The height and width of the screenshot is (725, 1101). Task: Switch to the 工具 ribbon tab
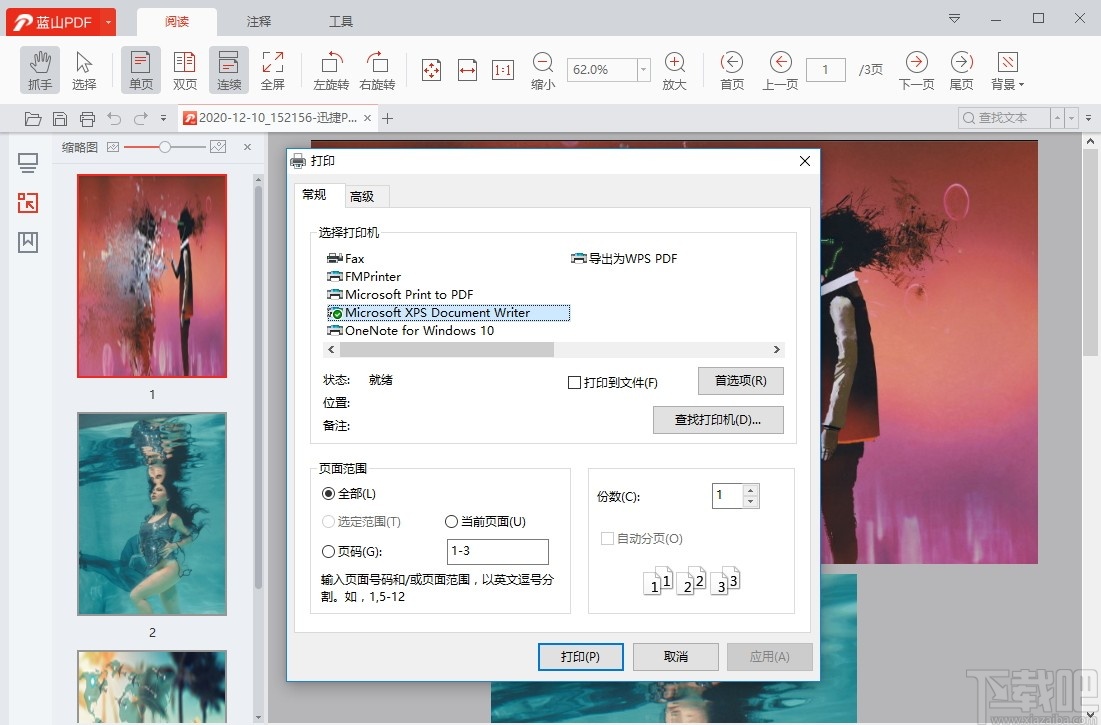pos(340,21)
